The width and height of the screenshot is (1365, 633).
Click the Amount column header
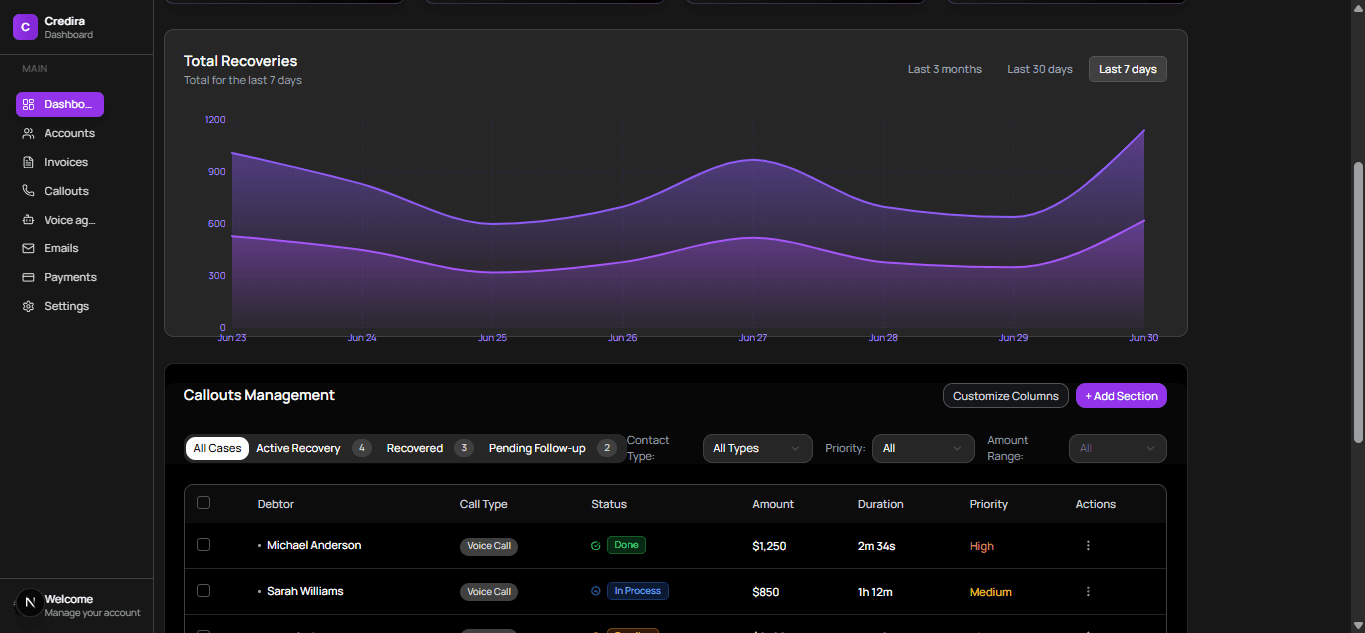pos(773,504)
